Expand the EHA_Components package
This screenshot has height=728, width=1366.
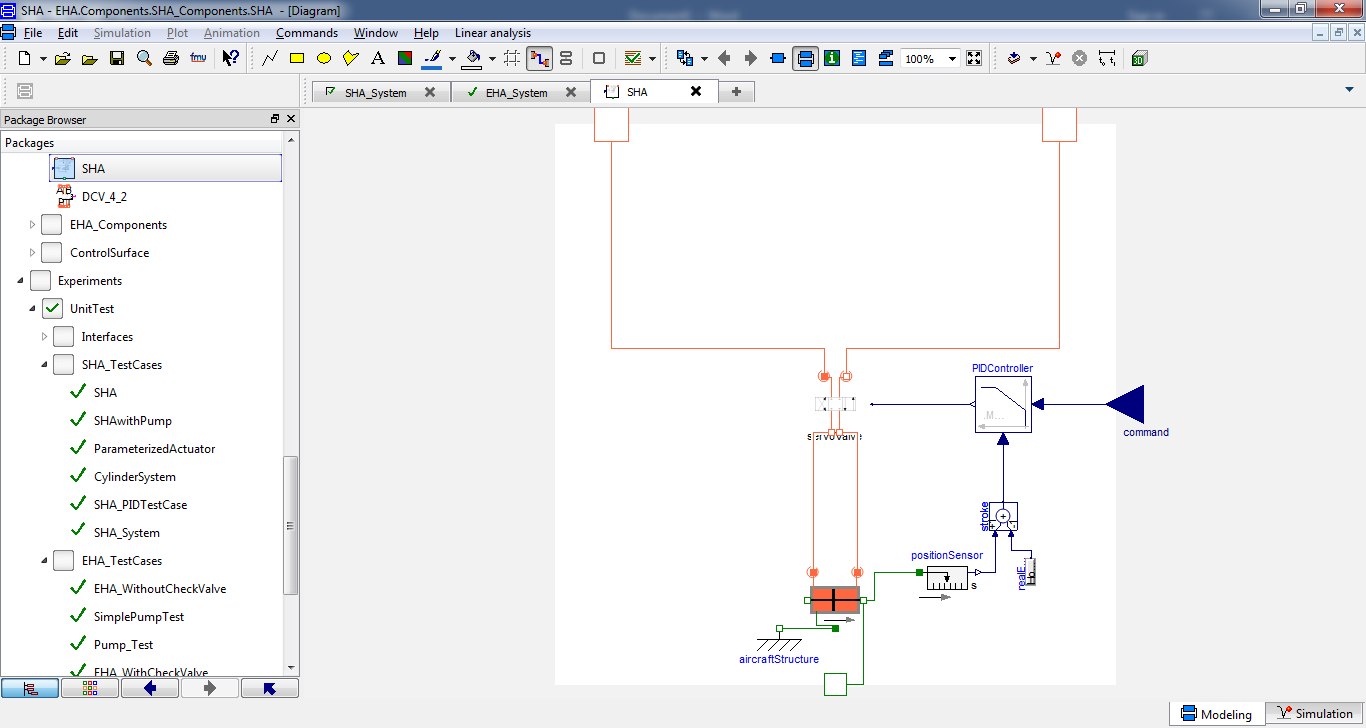pyautogui.click(x=33, y=225)
